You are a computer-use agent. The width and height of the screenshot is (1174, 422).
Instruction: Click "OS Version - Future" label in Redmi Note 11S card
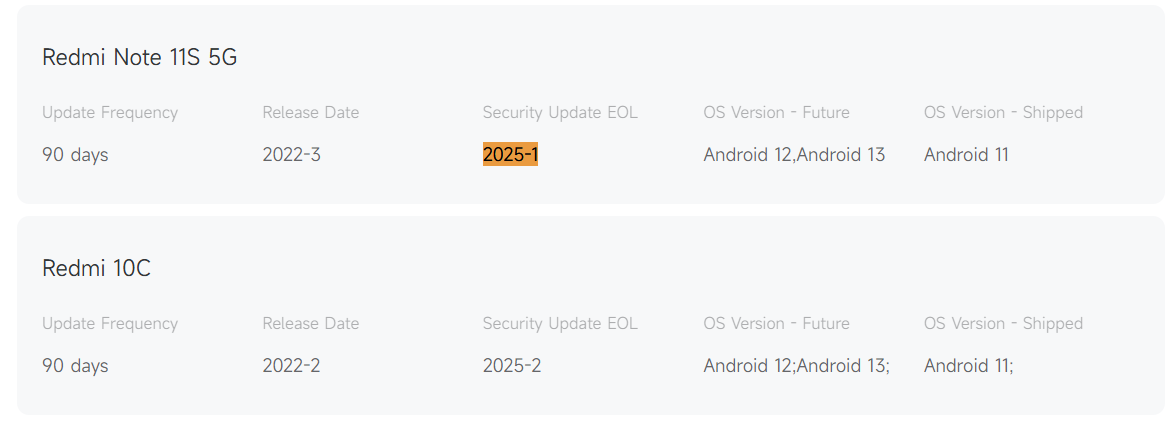tap(776, 113)
